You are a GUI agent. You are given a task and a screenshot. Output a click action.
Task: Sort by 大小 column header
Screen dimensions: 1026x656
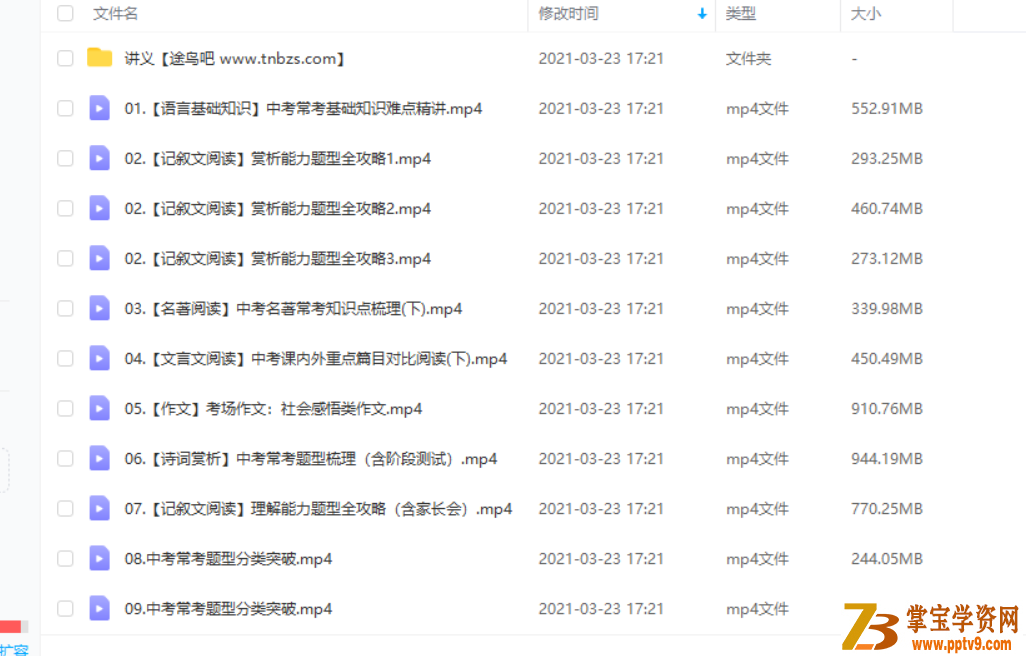pos(866,14)
